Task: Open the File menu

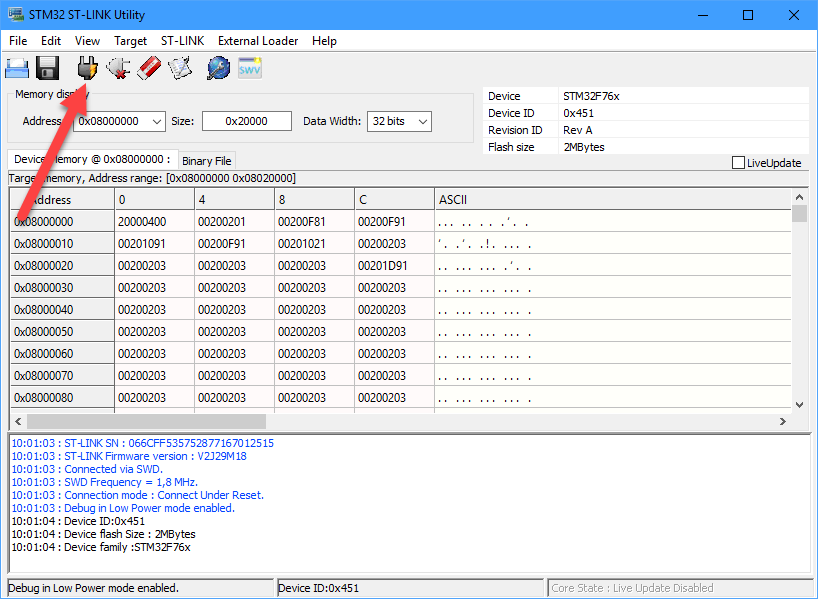Action: click(x=18, y=41)
